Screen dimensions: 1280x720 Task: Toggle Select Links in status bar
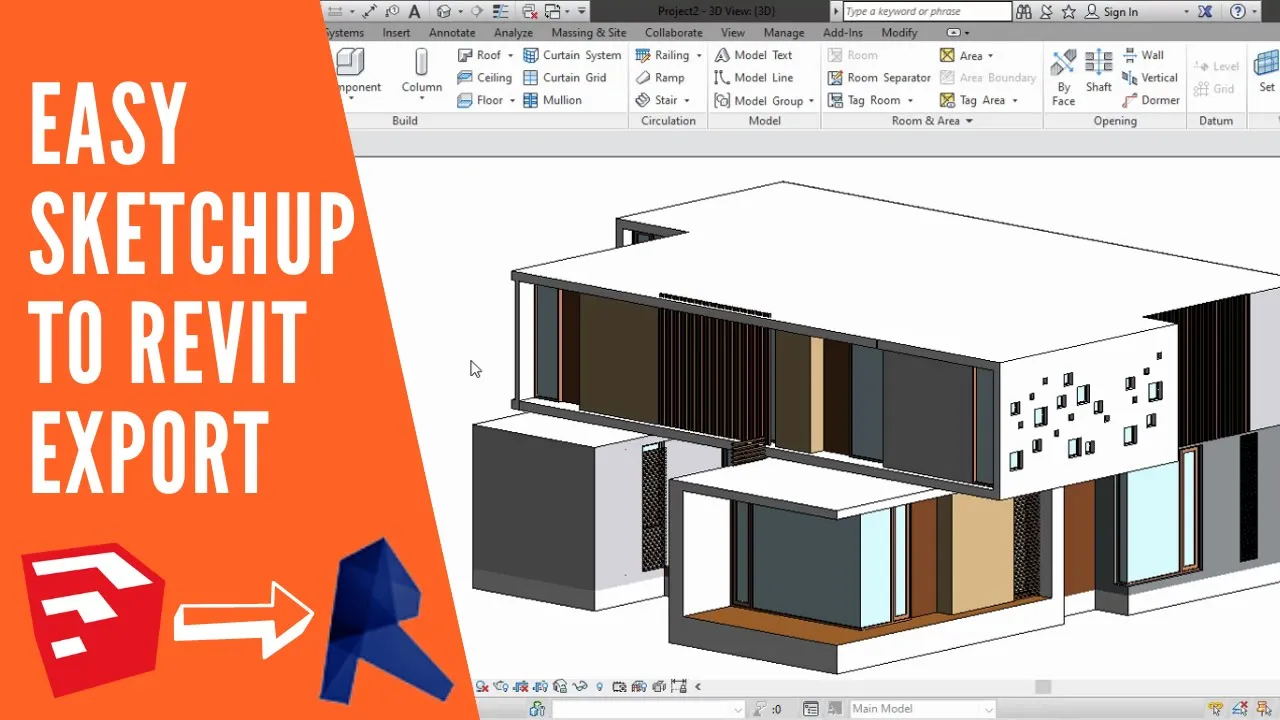tap(1216, 708)
